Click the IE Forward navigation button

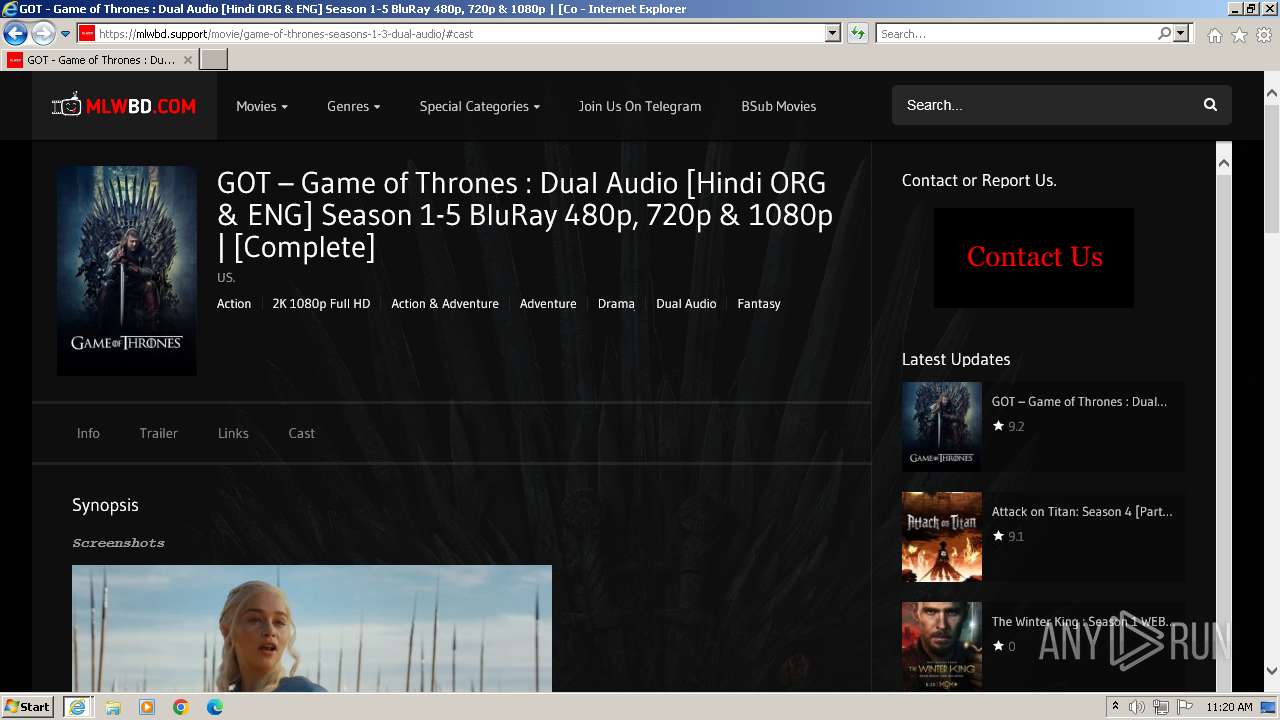pyautogui.click(x=42, y=34)
